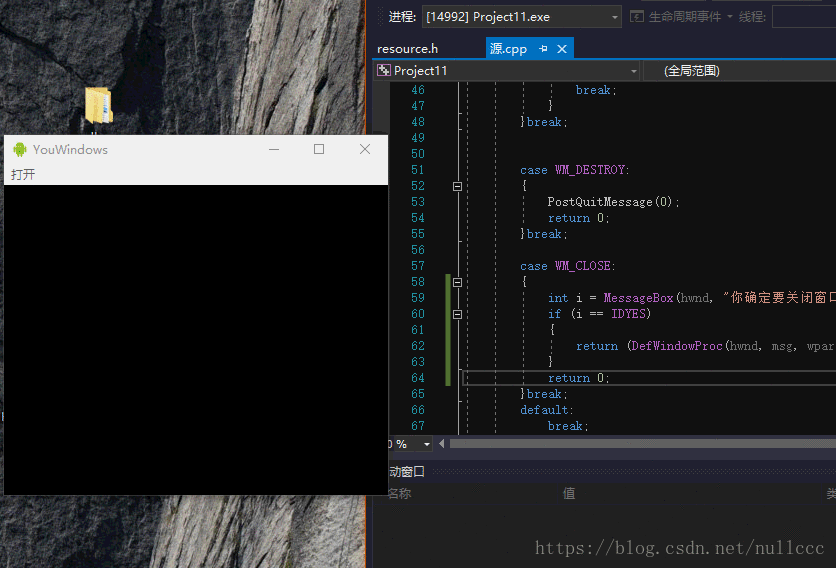Click the 线程 thread input box
Viewport: 836px width, 568px height.
tap(804, 17)
